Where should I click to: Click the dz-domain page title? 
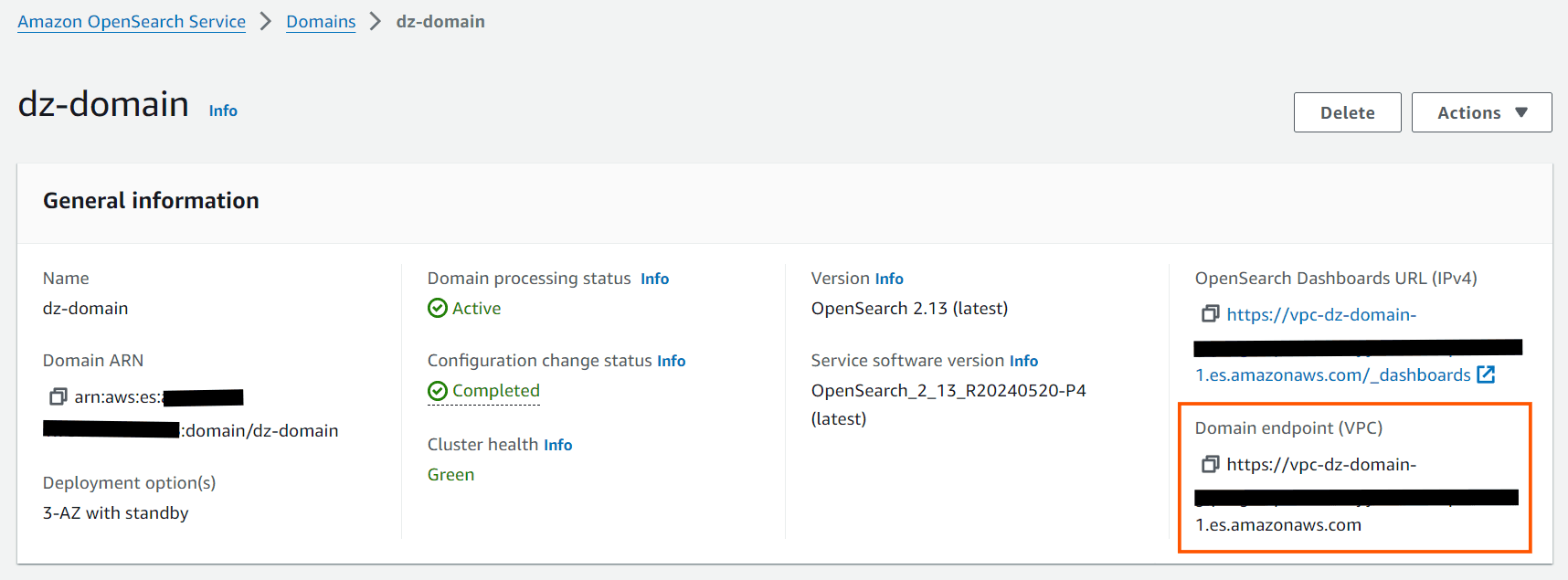coord(103,104)
